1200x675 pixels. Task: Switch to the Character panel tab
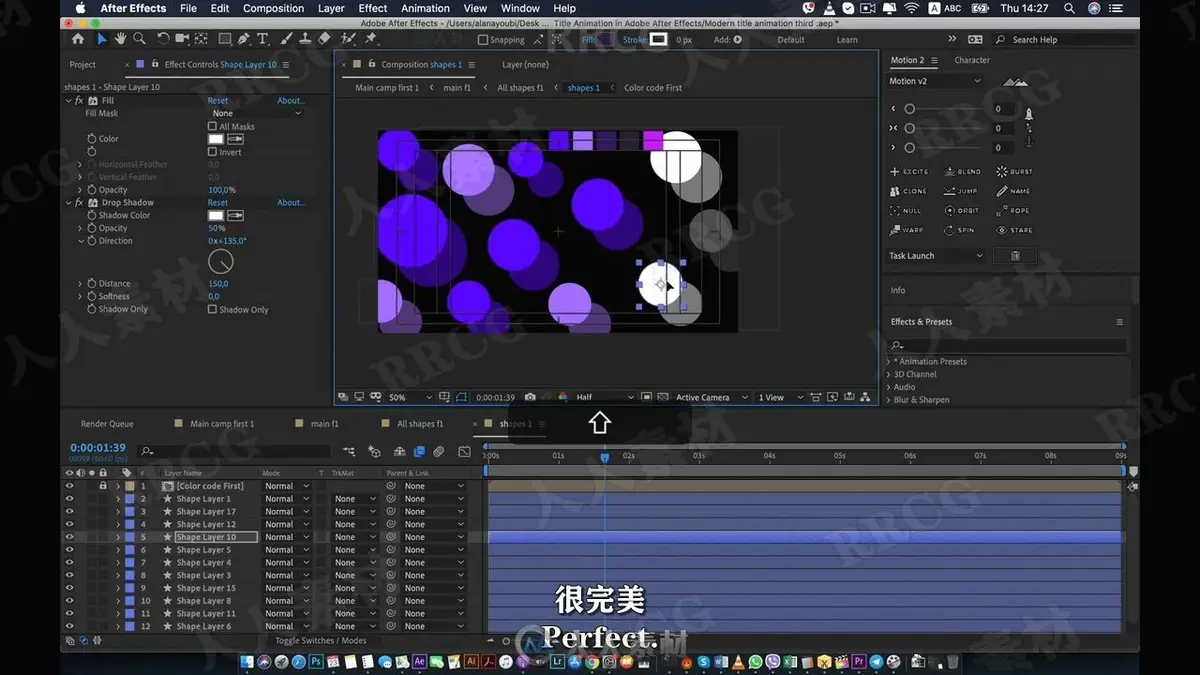(972, 60)
